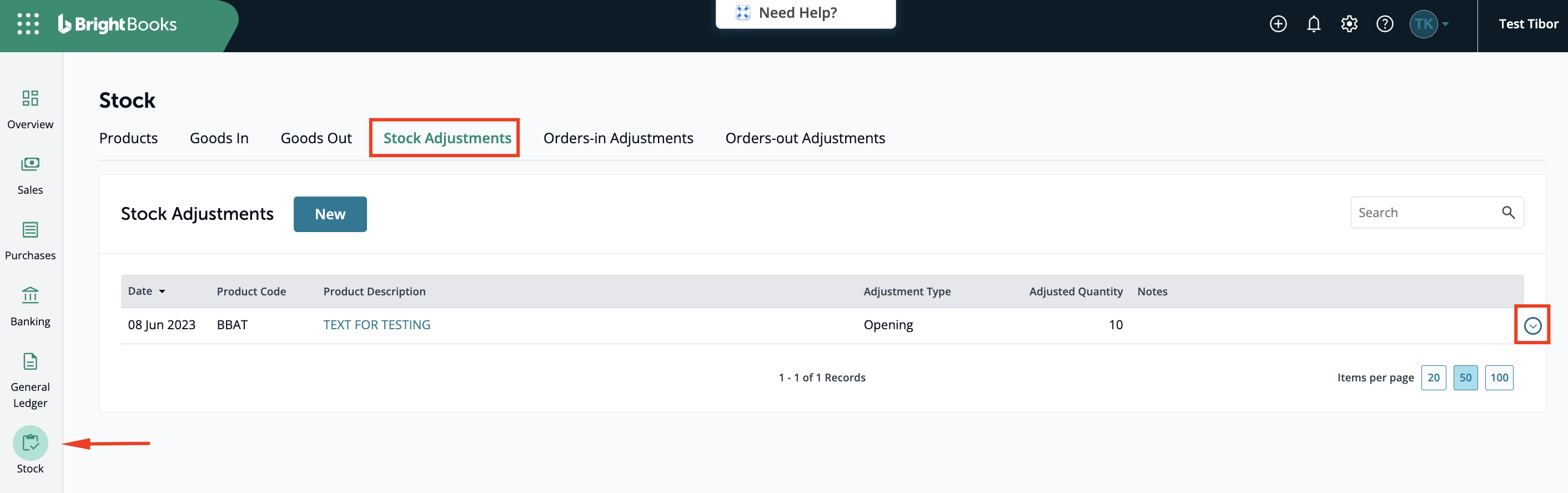
Task: Click the BBAT product code cell
Action: point(232,325)
